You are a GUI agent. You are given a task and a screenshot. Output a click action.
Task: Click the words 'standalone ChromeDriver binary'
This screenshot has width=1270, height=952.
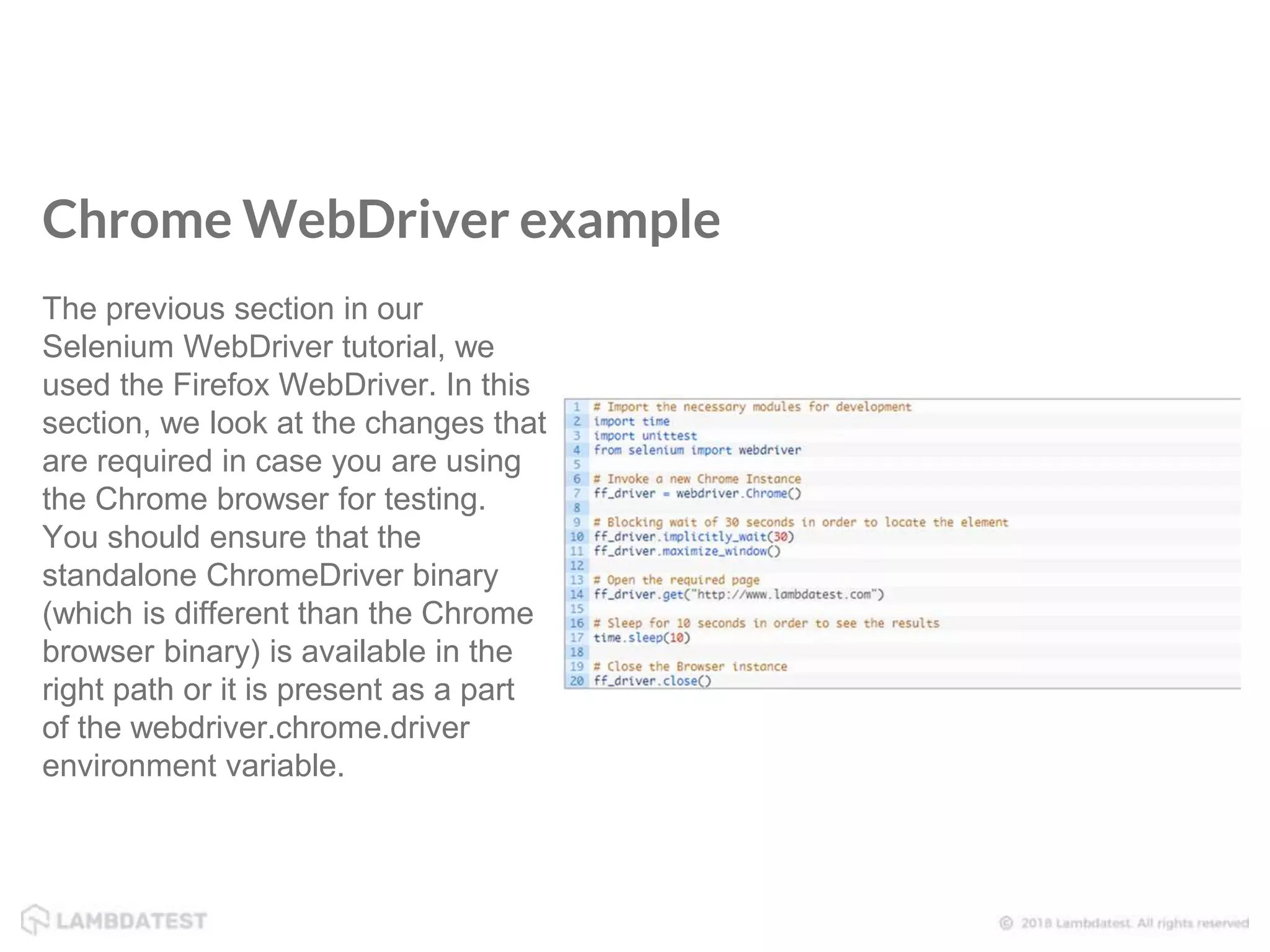[x=270, y=576]
